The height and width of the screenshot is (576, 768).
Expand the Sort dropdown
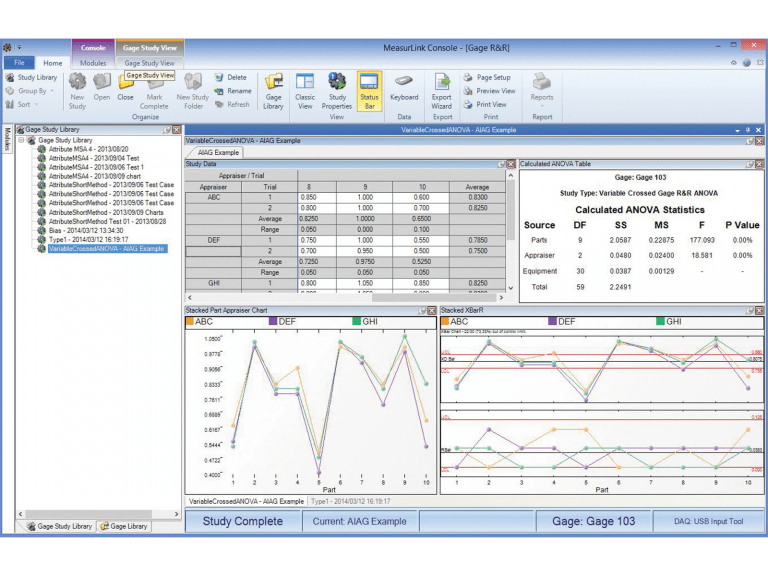(x=26, y=104)
